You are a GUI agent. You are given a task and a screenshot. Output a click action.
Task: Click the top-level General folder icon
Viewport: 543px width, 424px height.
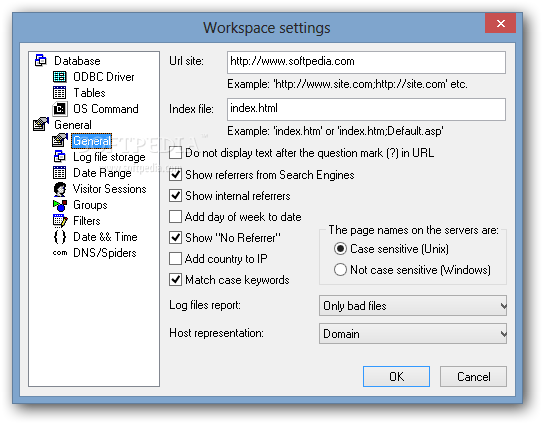41,124
